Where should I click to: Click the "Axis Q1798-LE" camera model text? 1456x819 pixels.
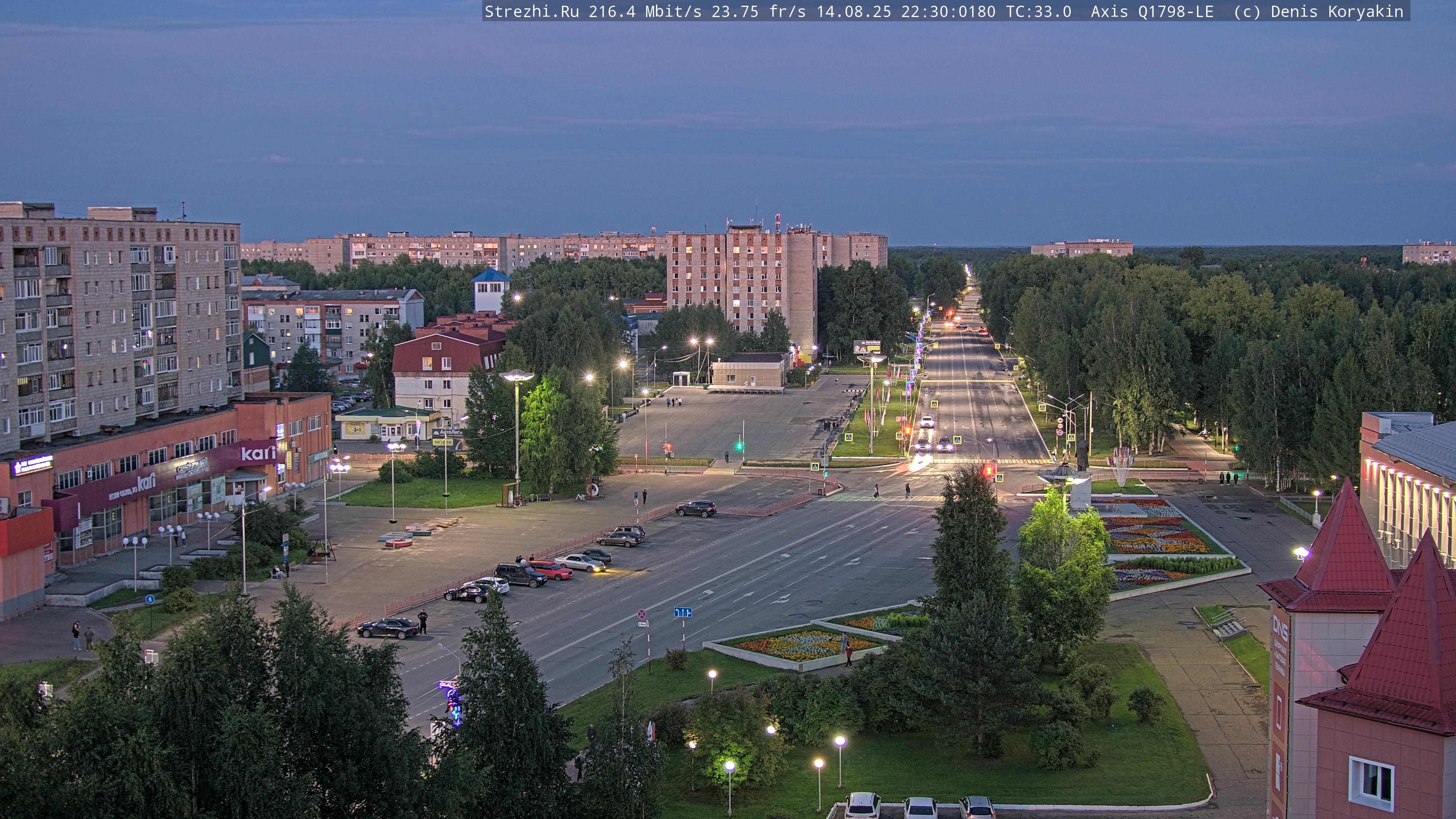coord(1152,12)
